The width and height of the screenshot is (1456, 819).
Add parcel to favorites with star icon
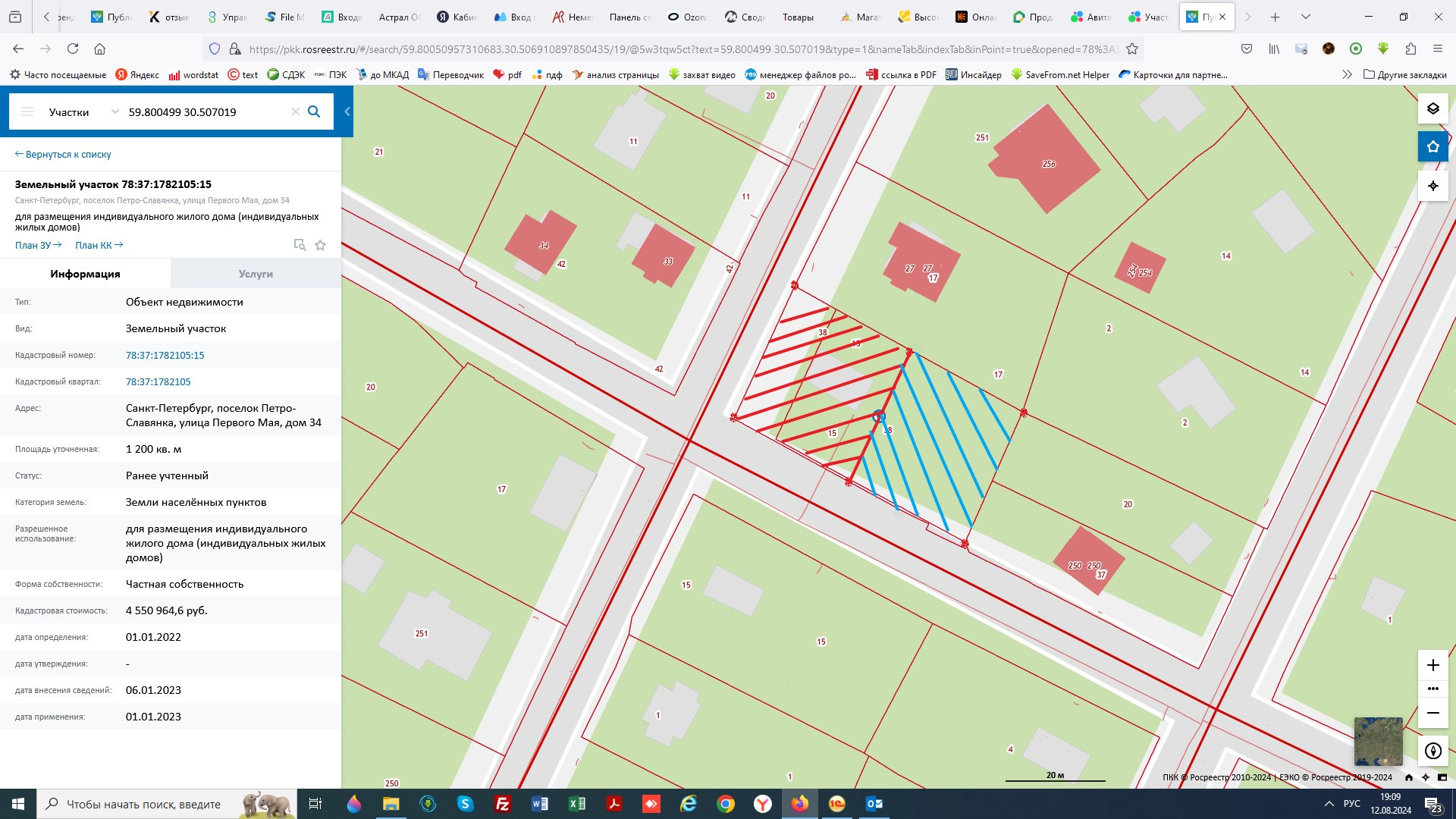(x=320, y=245)
